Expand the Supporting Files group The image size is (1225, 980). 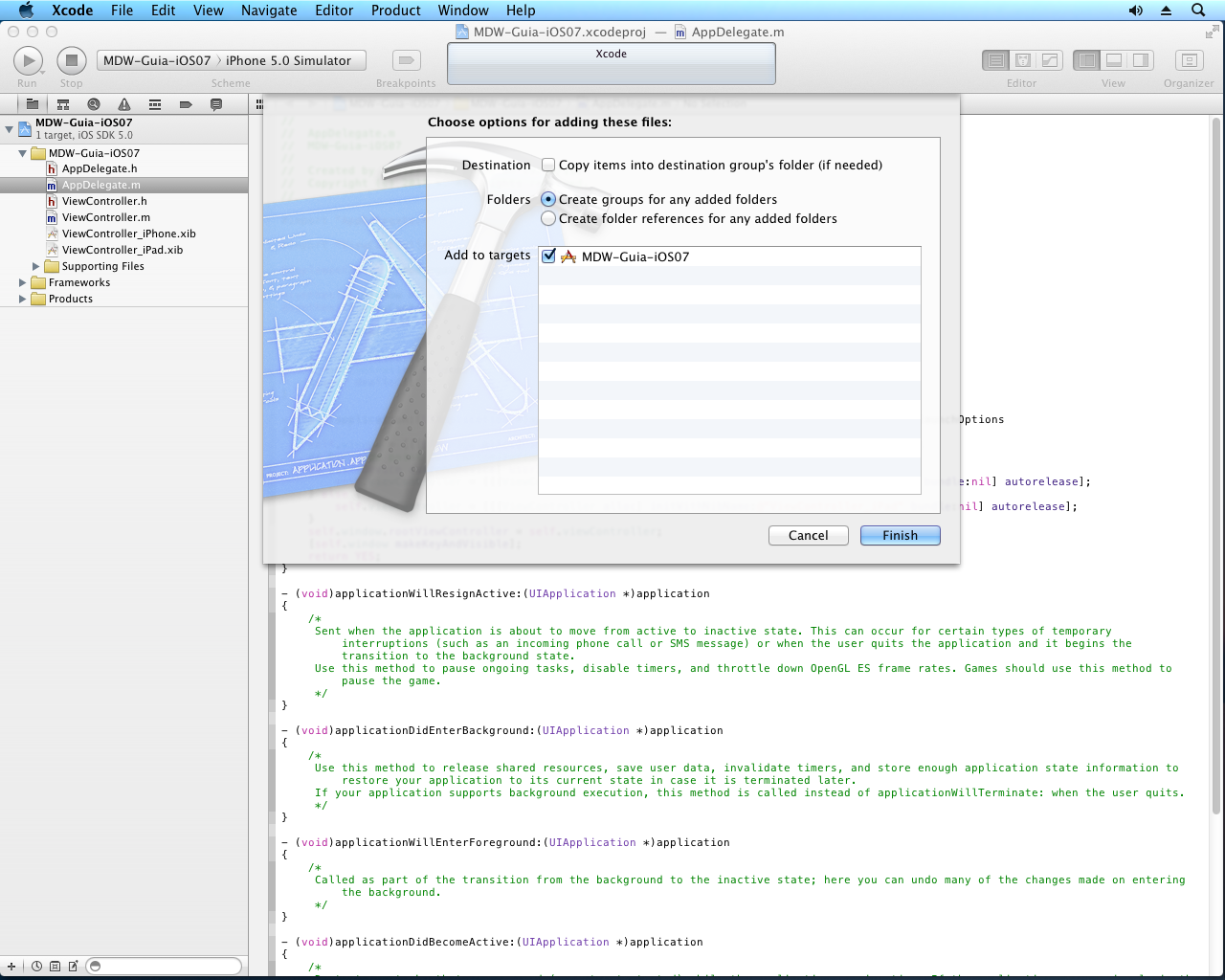tap(36, 266)
